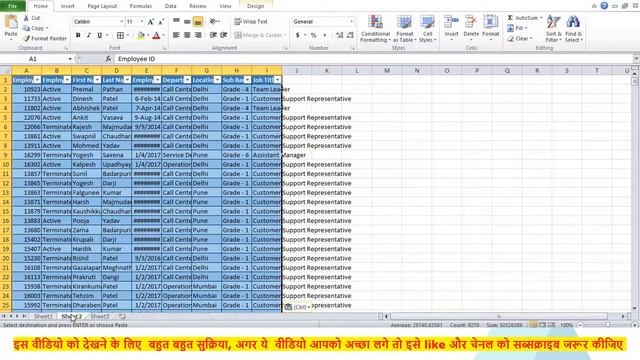Switch to the Design tab
The image size is (640, 360).
click(x=256, y=6)
